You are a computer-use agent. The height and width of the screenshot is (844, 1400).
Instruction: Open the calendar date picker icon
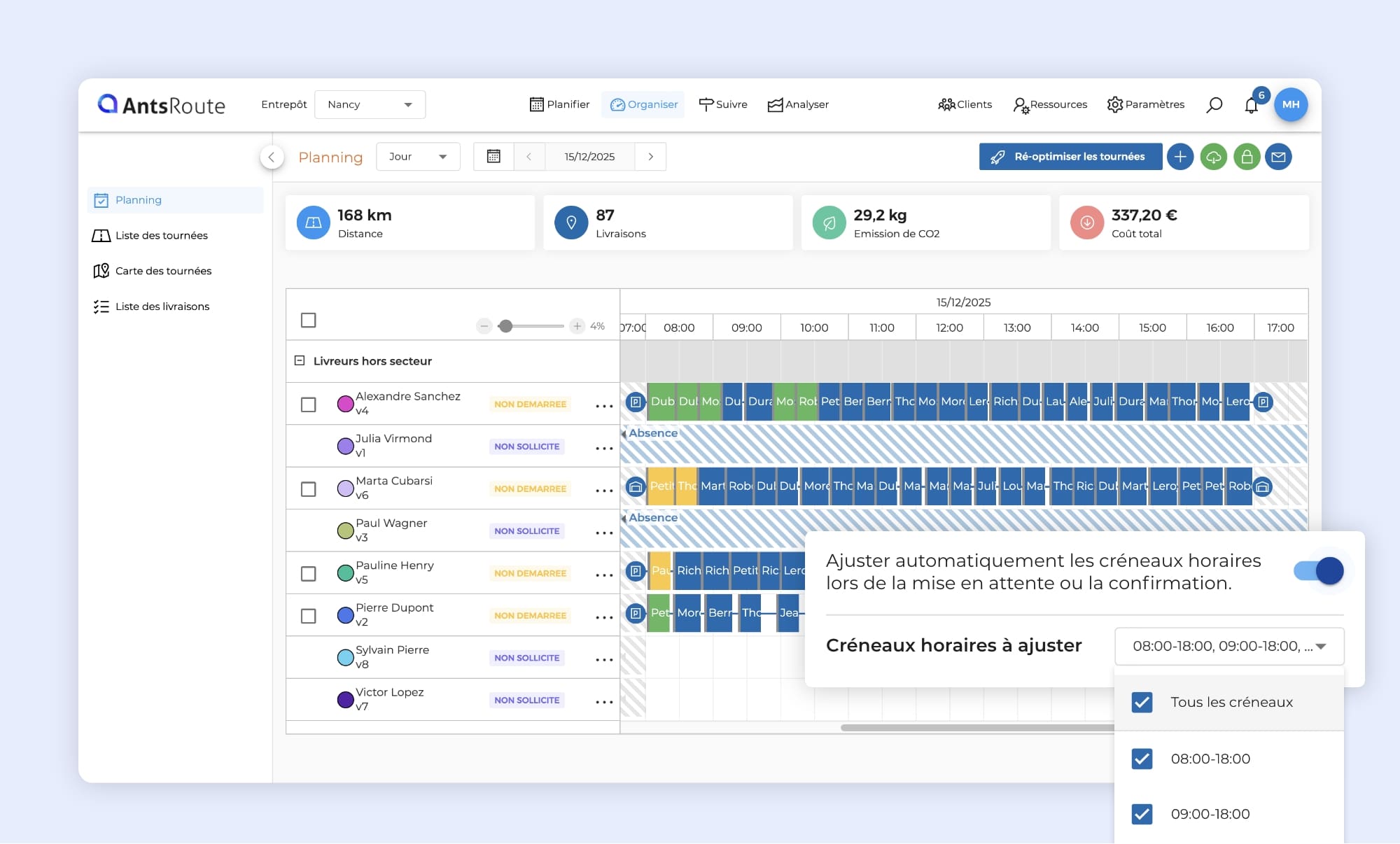(493, 157)
